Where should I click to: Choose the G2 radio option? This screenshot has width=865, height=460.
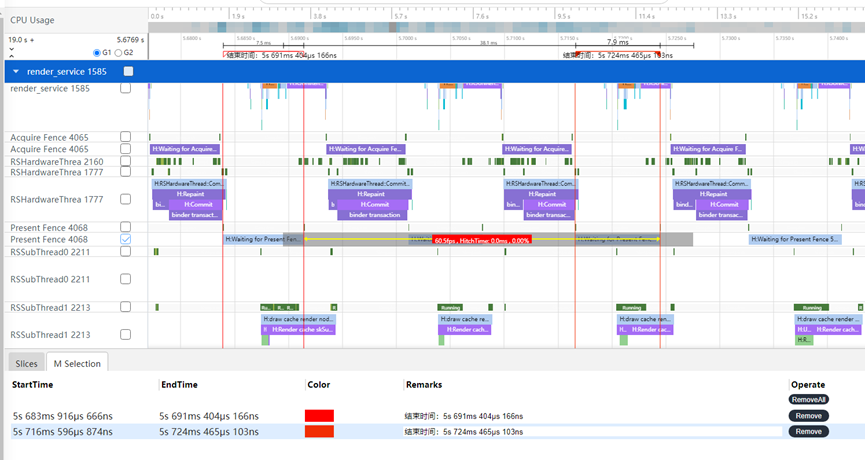point(119,52)
